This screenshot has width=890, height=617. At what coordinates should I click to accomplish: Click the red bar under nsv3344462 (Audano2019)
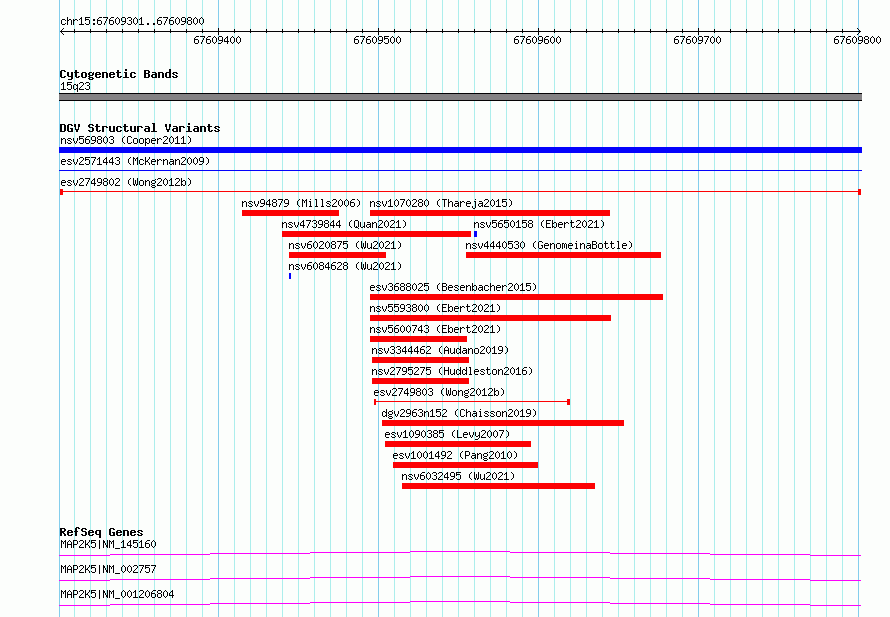click(x=421, y=360)
